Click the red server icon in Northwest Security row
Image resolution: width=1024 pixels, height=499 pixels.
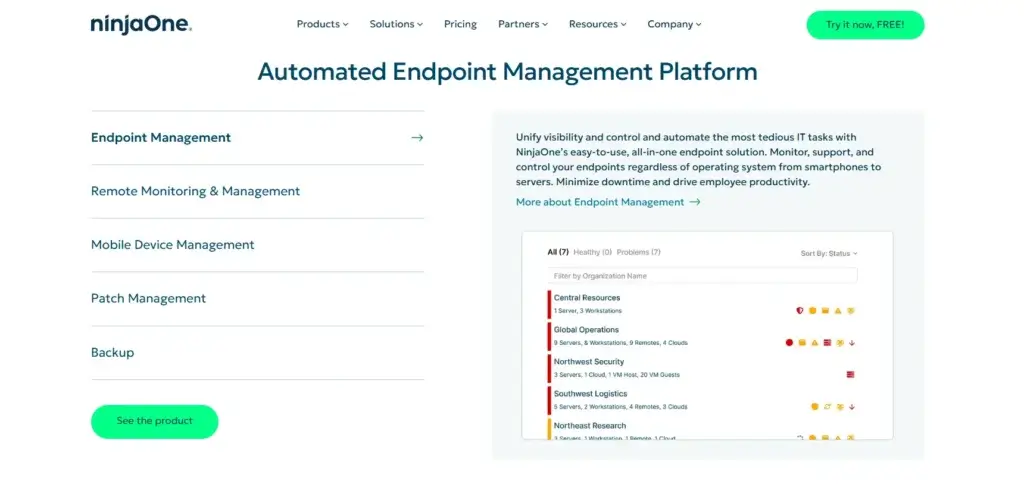point(850,374)
